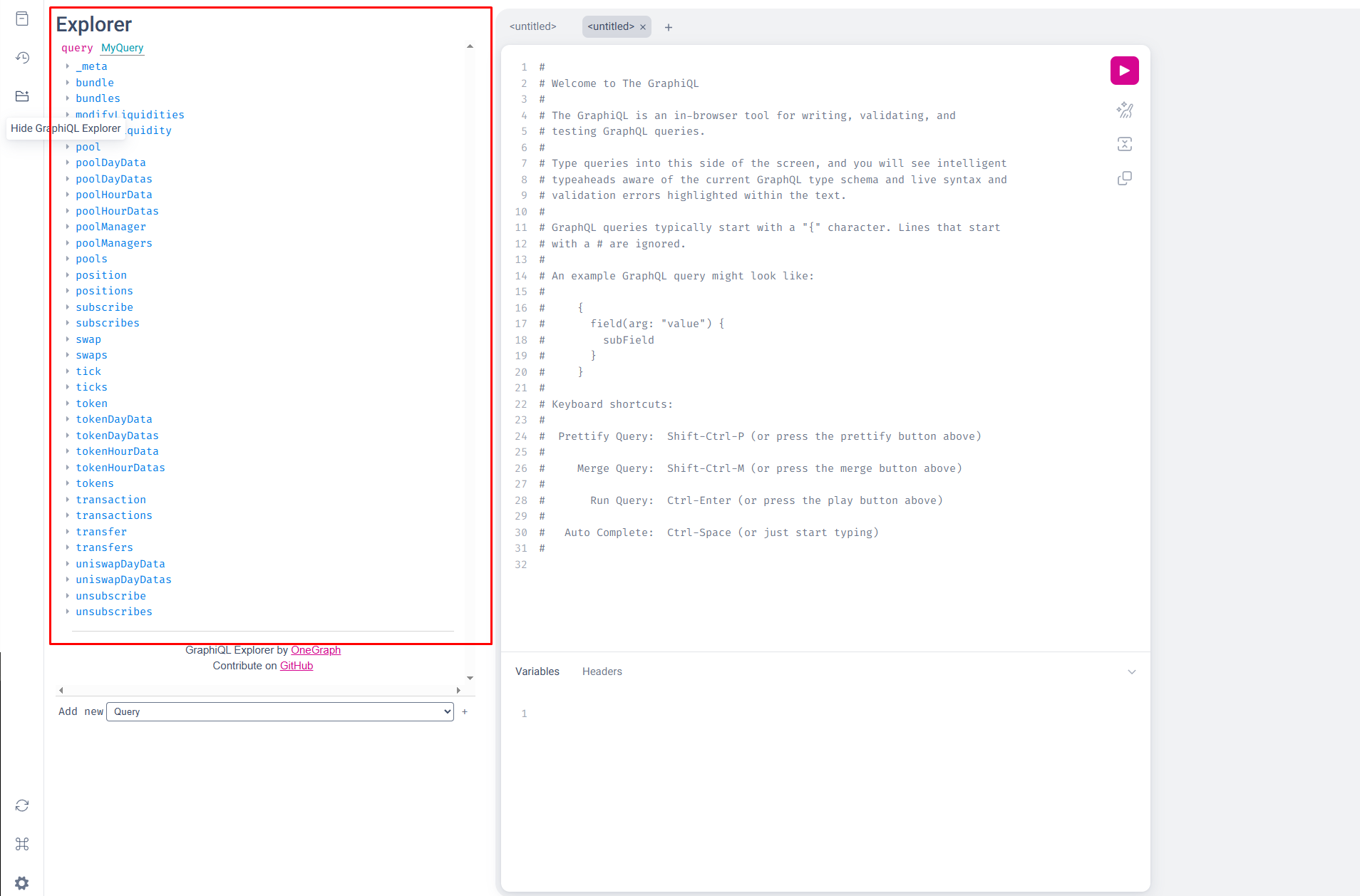
Task: Click the plus button beside Add new Query
Action: tap(465, 711)
